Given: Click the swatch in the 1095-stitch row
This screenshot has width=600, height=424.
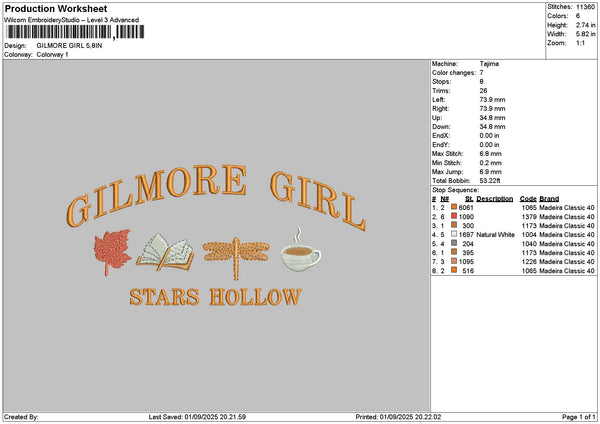Looking at the screenshot, I should tap(454, 261).
